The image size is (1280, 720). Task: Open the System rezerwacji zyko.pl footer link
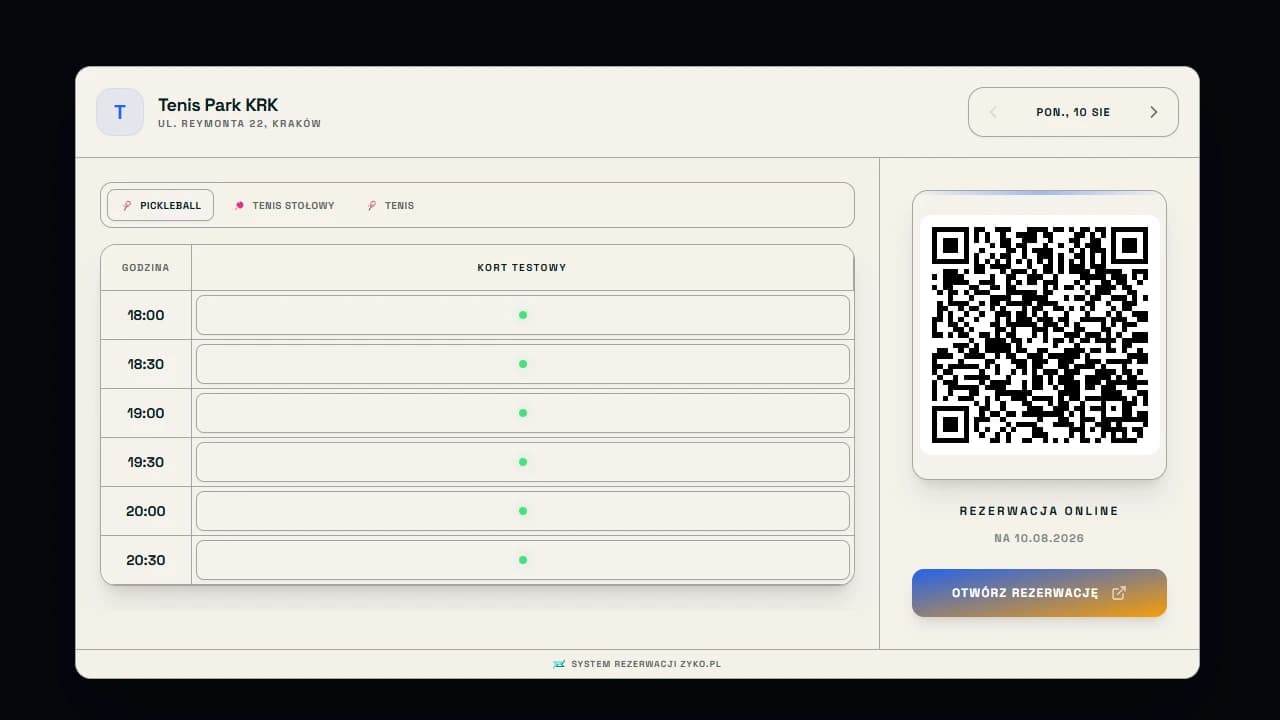coord(637,664)
